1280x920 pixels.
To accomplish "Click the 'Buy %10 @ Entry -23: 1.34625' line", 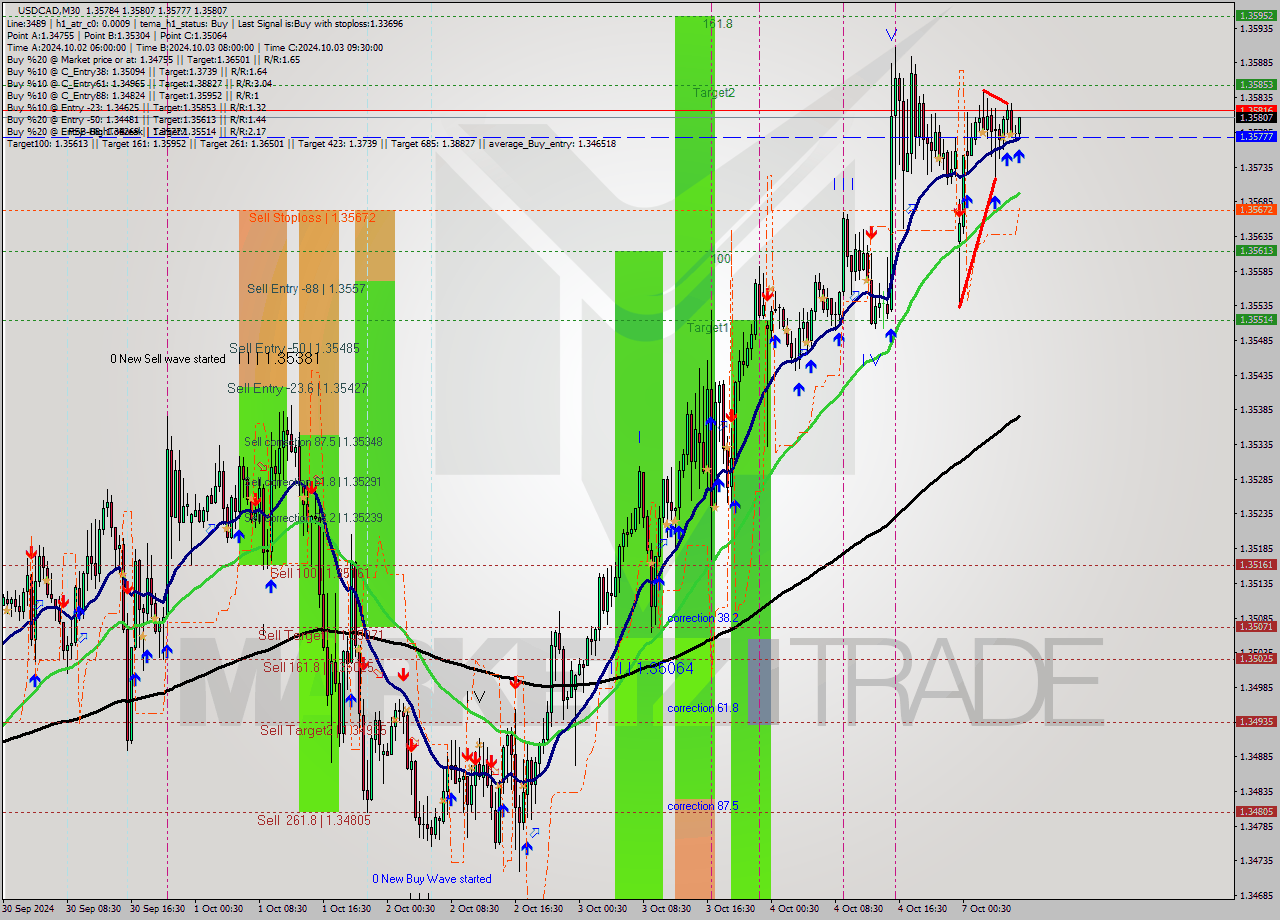I will coord(136,107).
